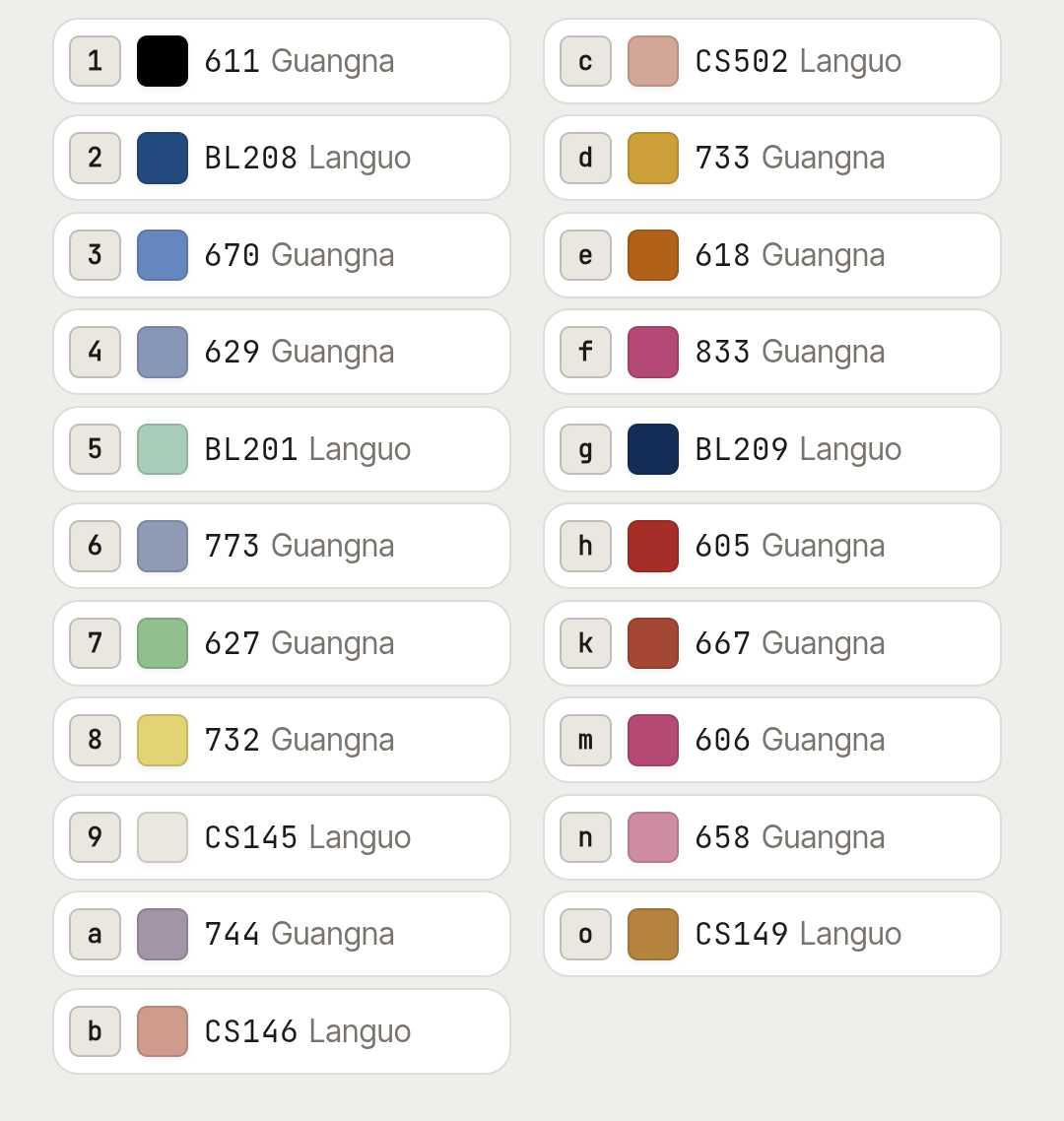Viewport: 1064px width, 1121px height.
Task: Pick the off-white CS145 Languo swatch
Action: point(163,837)
